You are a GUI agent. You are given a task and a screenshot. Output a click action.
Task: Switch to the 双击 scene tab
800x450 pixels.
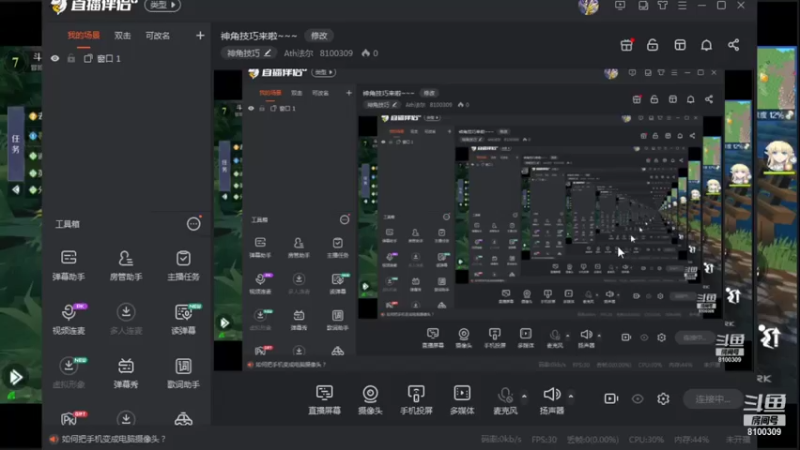click(x=122, y=35)
